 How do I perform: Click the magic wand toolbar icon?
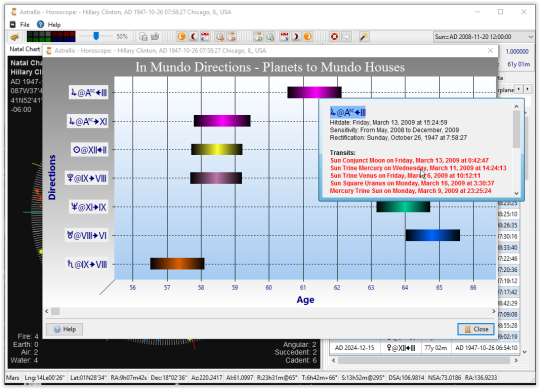[x=363, y=36]
